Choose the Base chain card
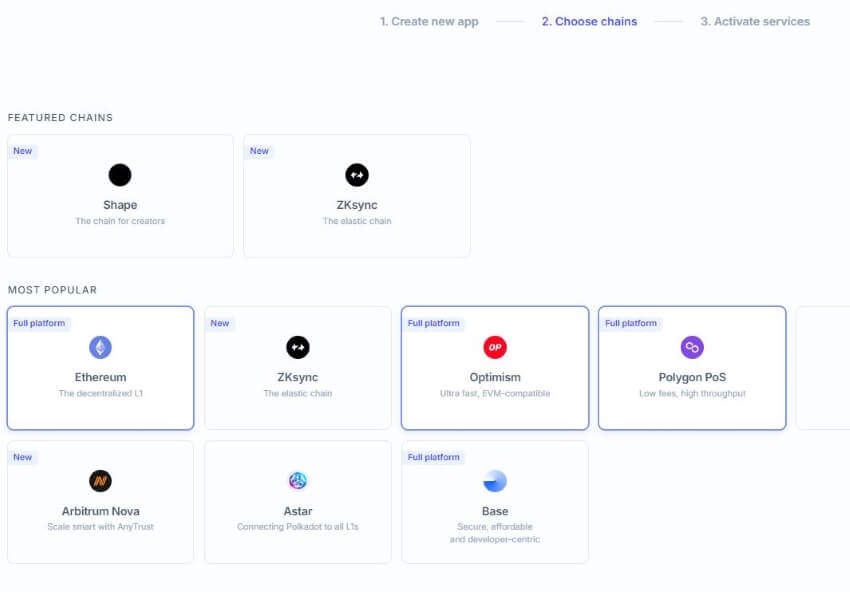The image size is (850, 592). pos(494,500)
